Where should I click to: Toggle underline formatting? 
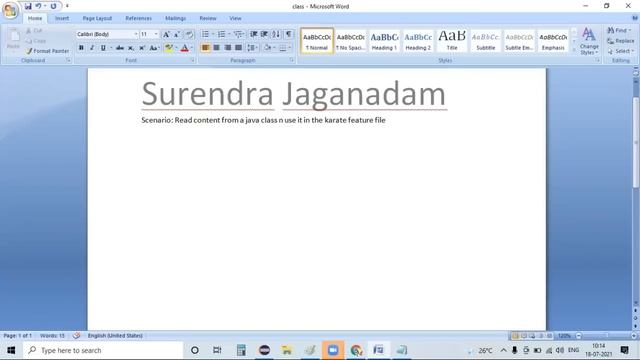[103, 48]
